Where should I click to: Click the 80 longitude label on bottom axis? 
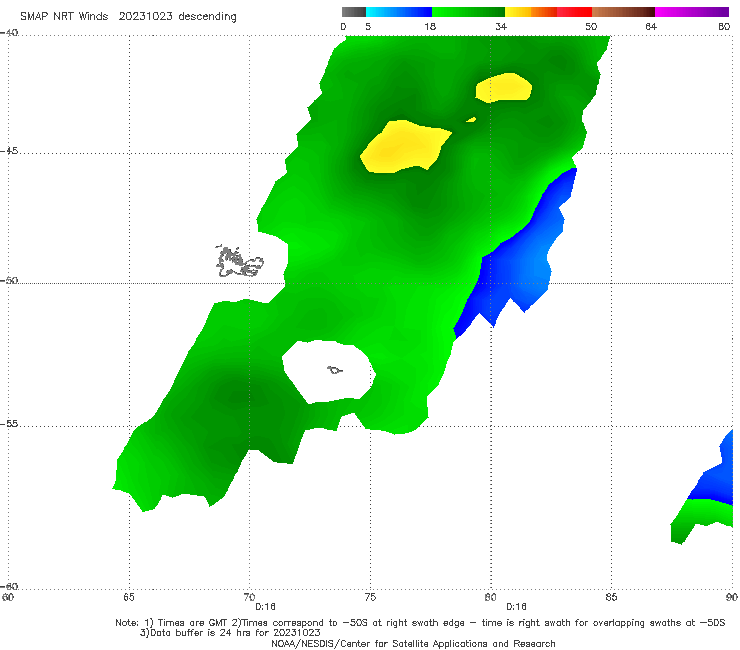(x=490, y=598)
